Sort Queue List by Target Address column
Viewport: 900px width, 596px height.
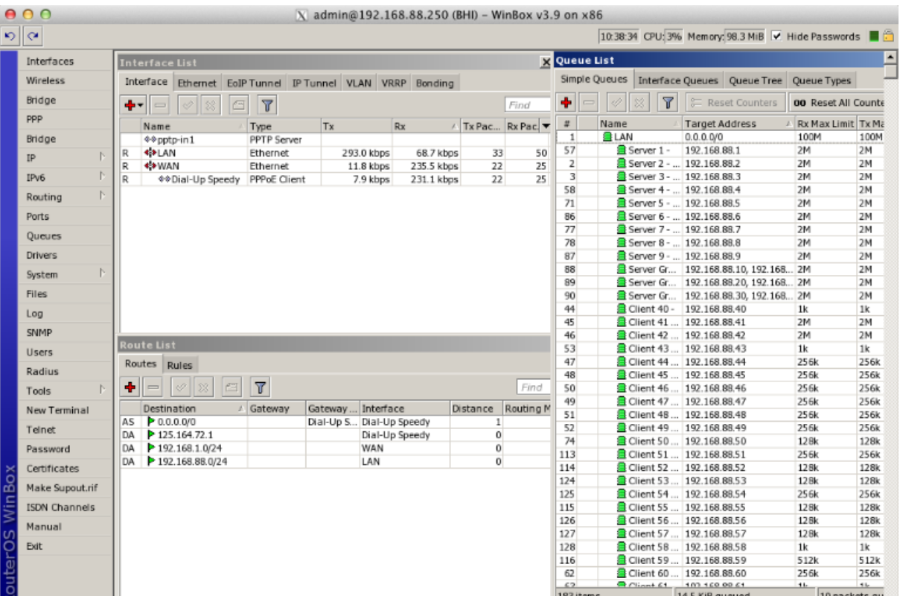tap(738, 123)
